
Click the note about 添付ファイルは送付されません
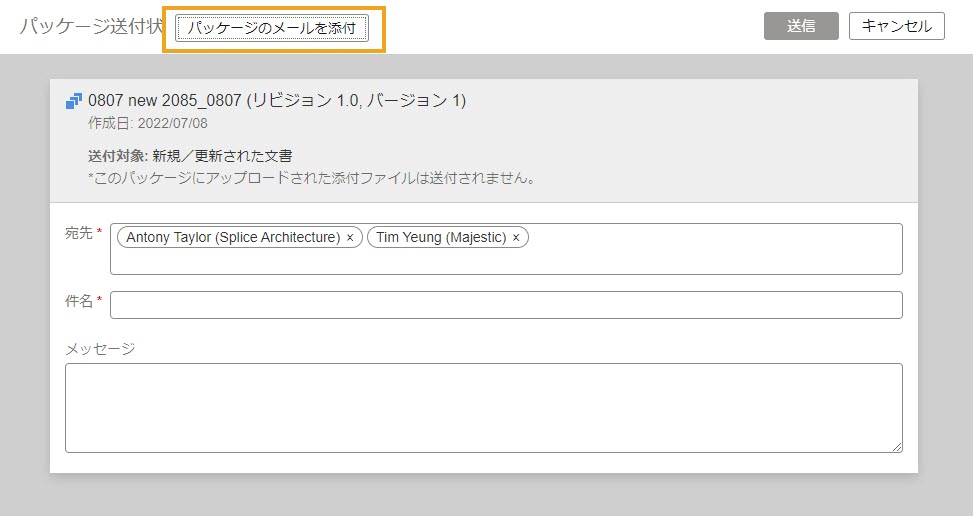[312, 179]
